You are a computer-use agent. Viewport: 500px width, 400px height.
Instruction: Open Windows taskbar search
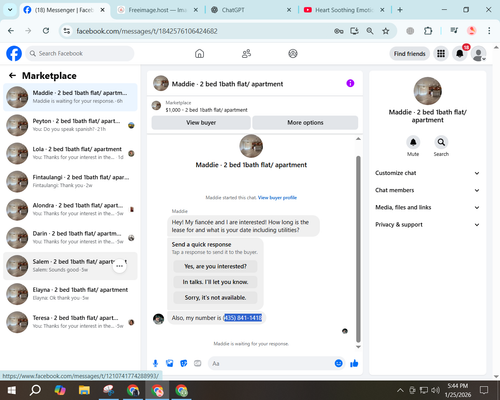pos(35,390)
